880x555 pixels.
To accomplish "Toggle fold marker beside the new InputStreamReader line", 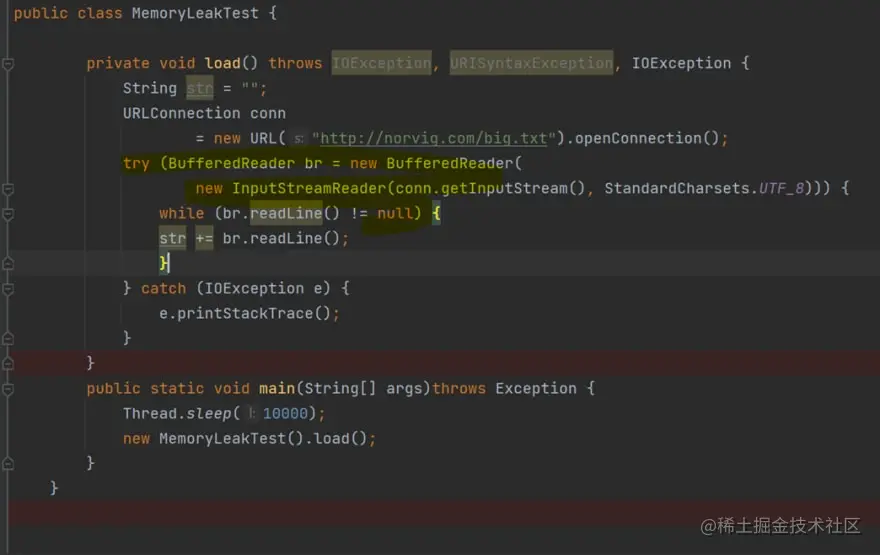I will [x=8, y=189].
